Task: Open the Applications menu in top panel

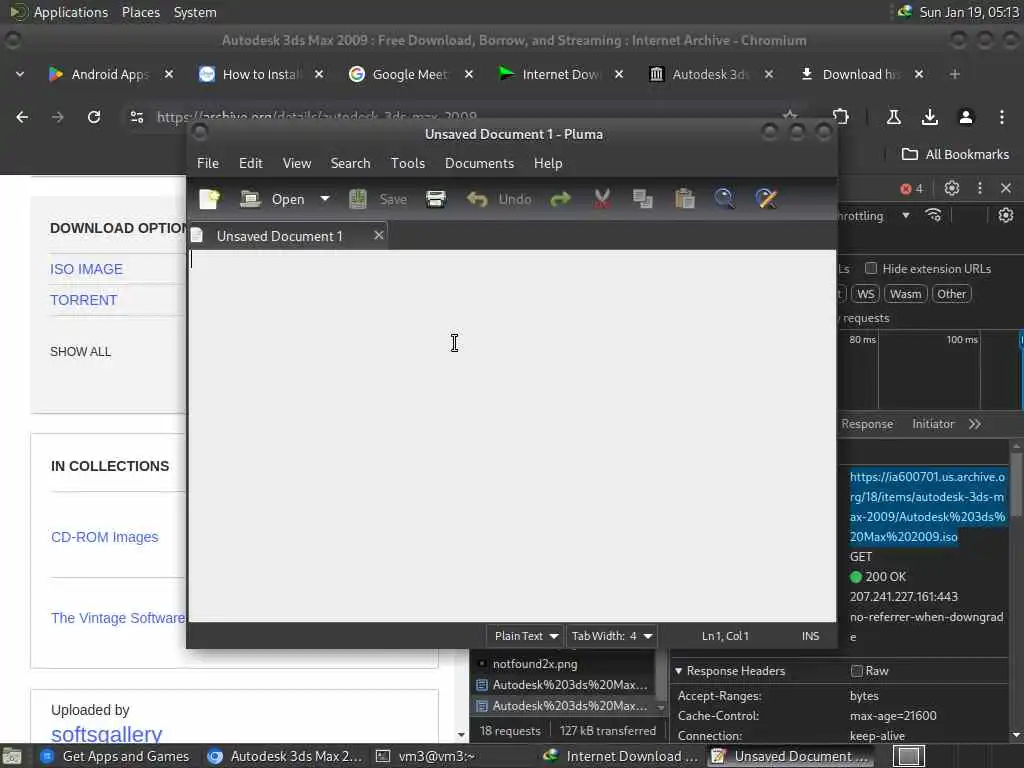Action: pyautogui.click(x=71, y=12)
